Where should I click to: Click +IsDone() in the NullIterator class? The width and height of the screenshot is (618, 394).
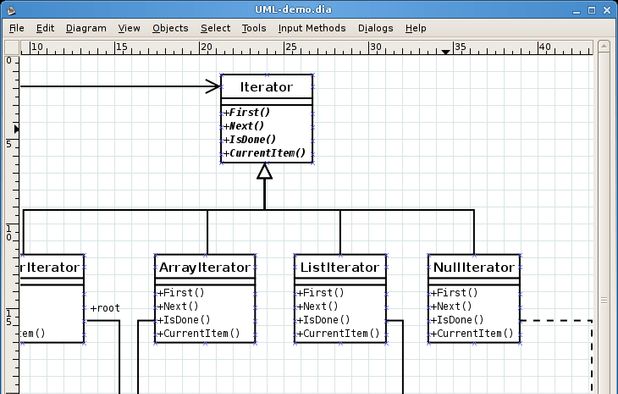[457, 320]
